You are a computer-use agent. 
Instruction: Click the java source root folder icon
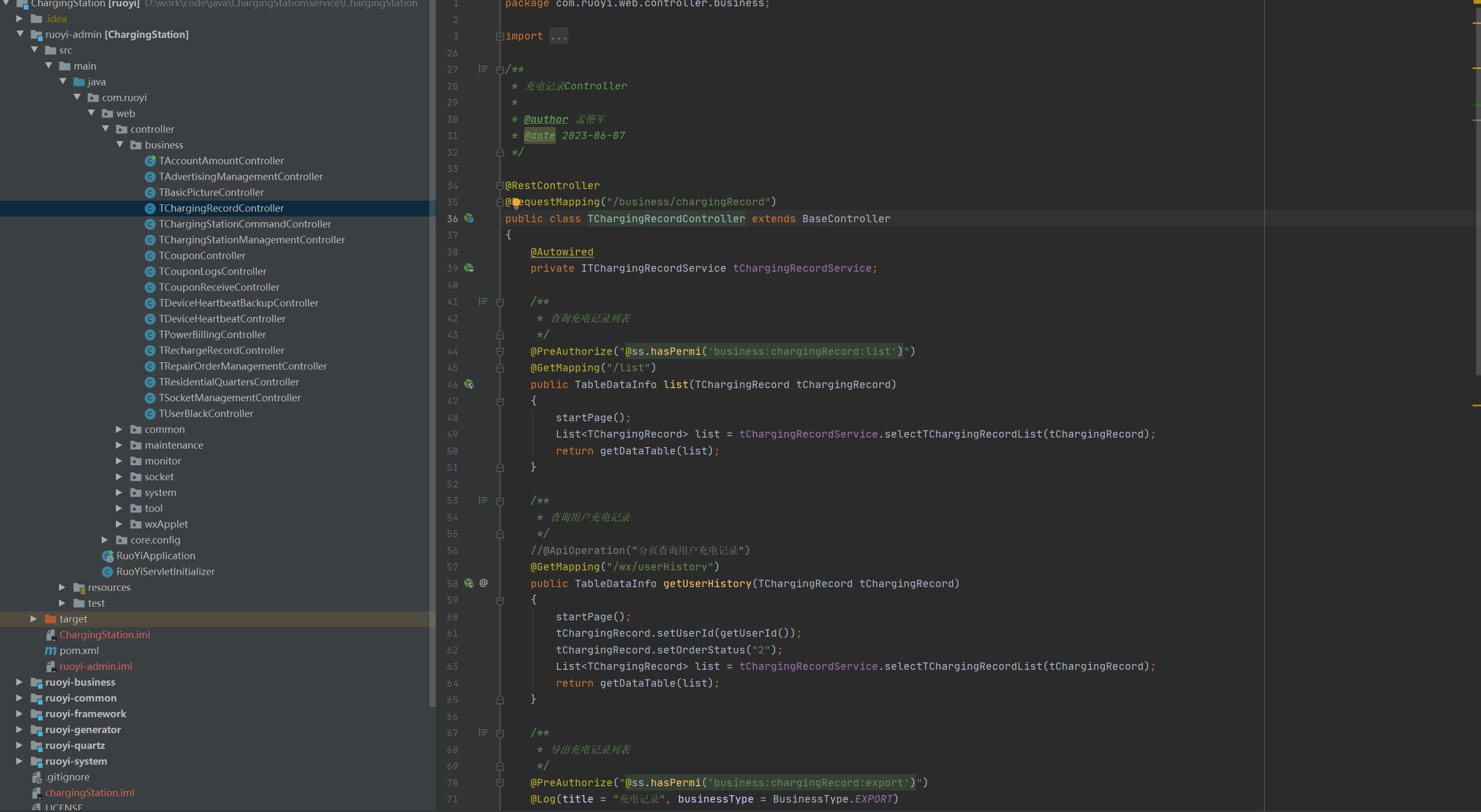coord(80,82)
